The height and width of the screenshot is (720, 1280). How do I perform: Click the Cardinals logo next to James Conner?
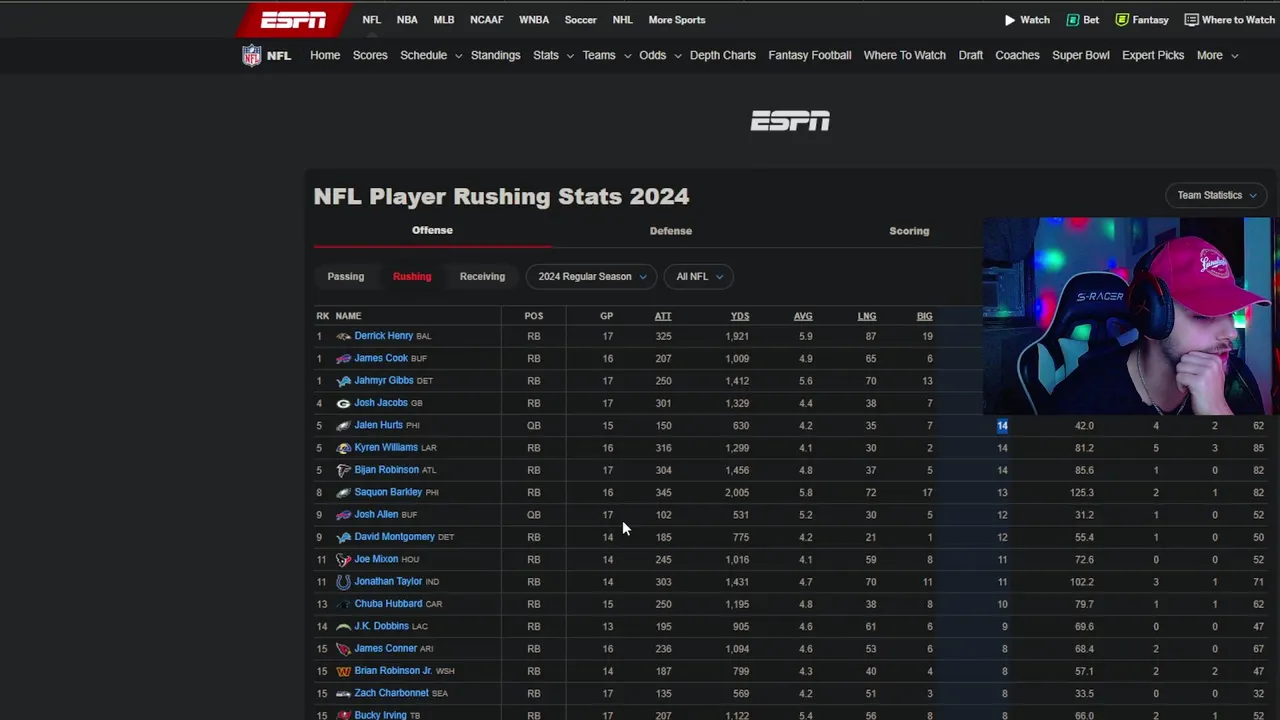pos(343,649)
